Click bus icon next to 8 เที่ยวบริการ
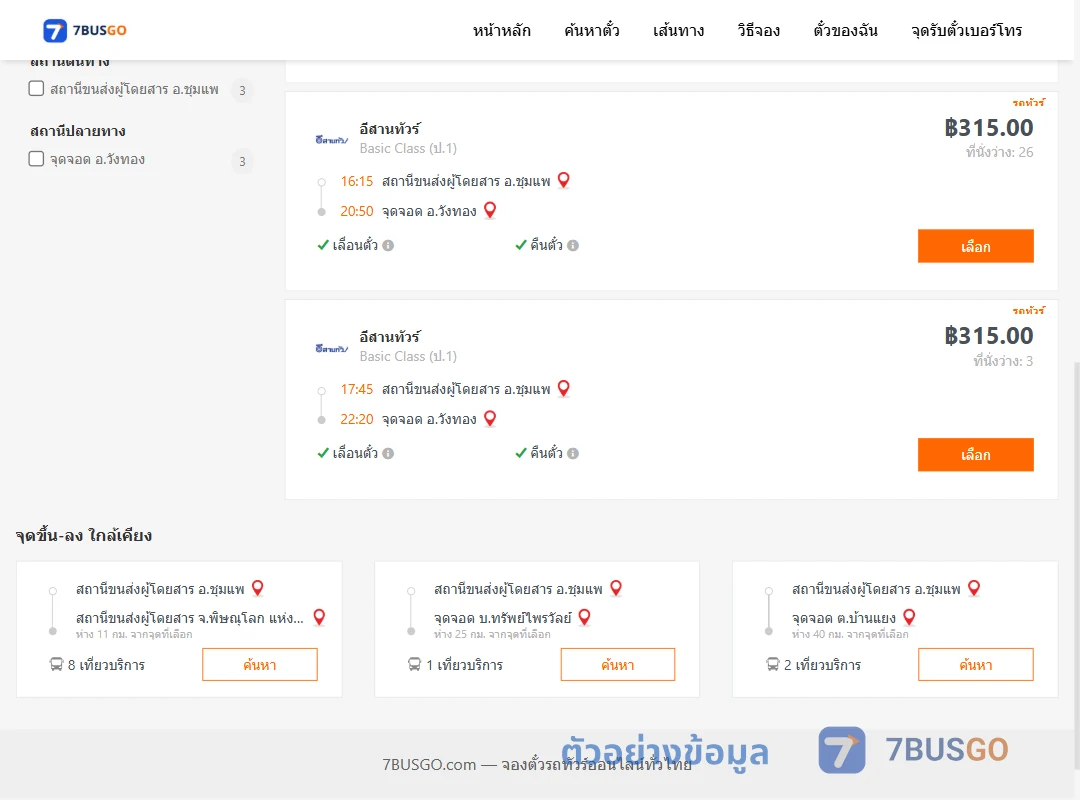 click(56, 664)
